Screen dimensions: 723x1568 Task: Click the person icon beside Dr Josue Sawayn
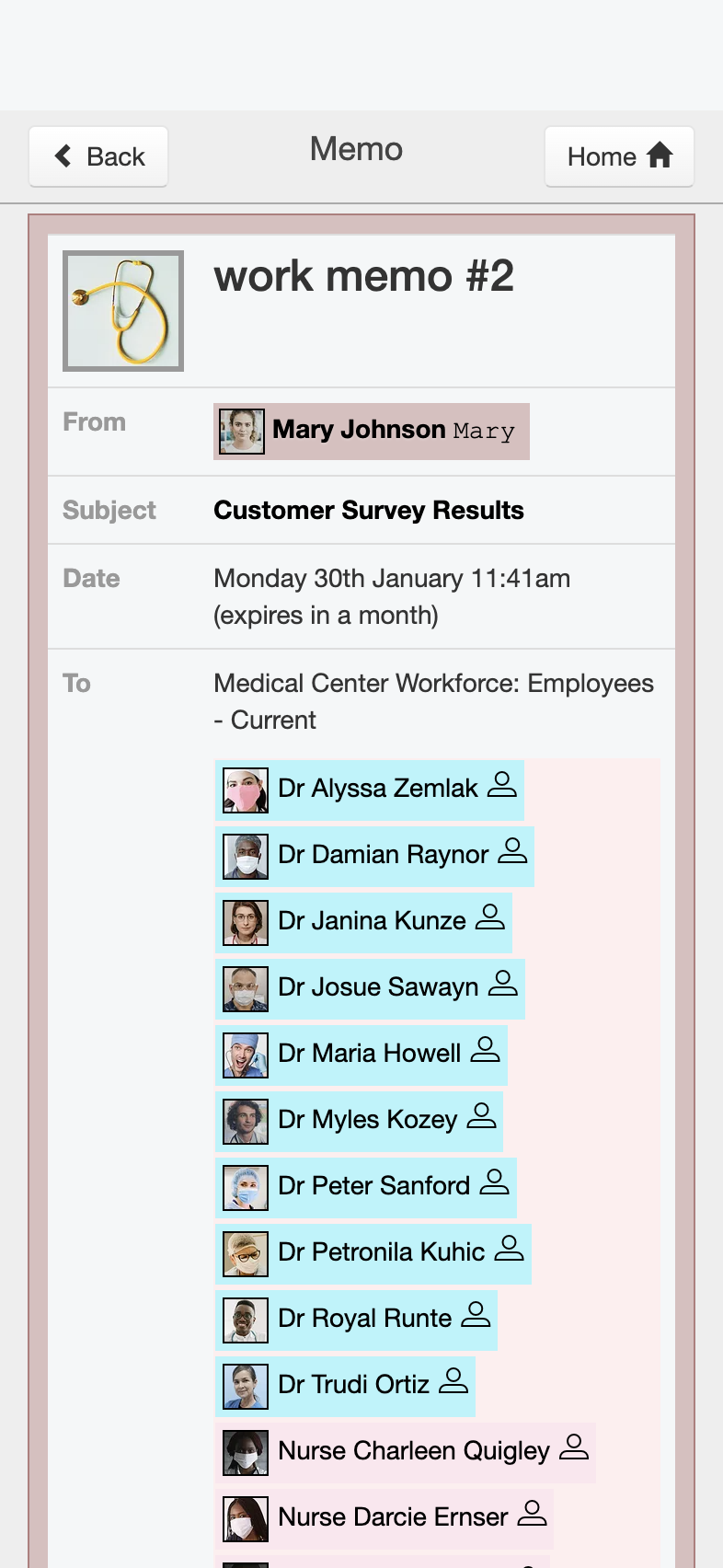pyautogui.click(x=503, y=984)
